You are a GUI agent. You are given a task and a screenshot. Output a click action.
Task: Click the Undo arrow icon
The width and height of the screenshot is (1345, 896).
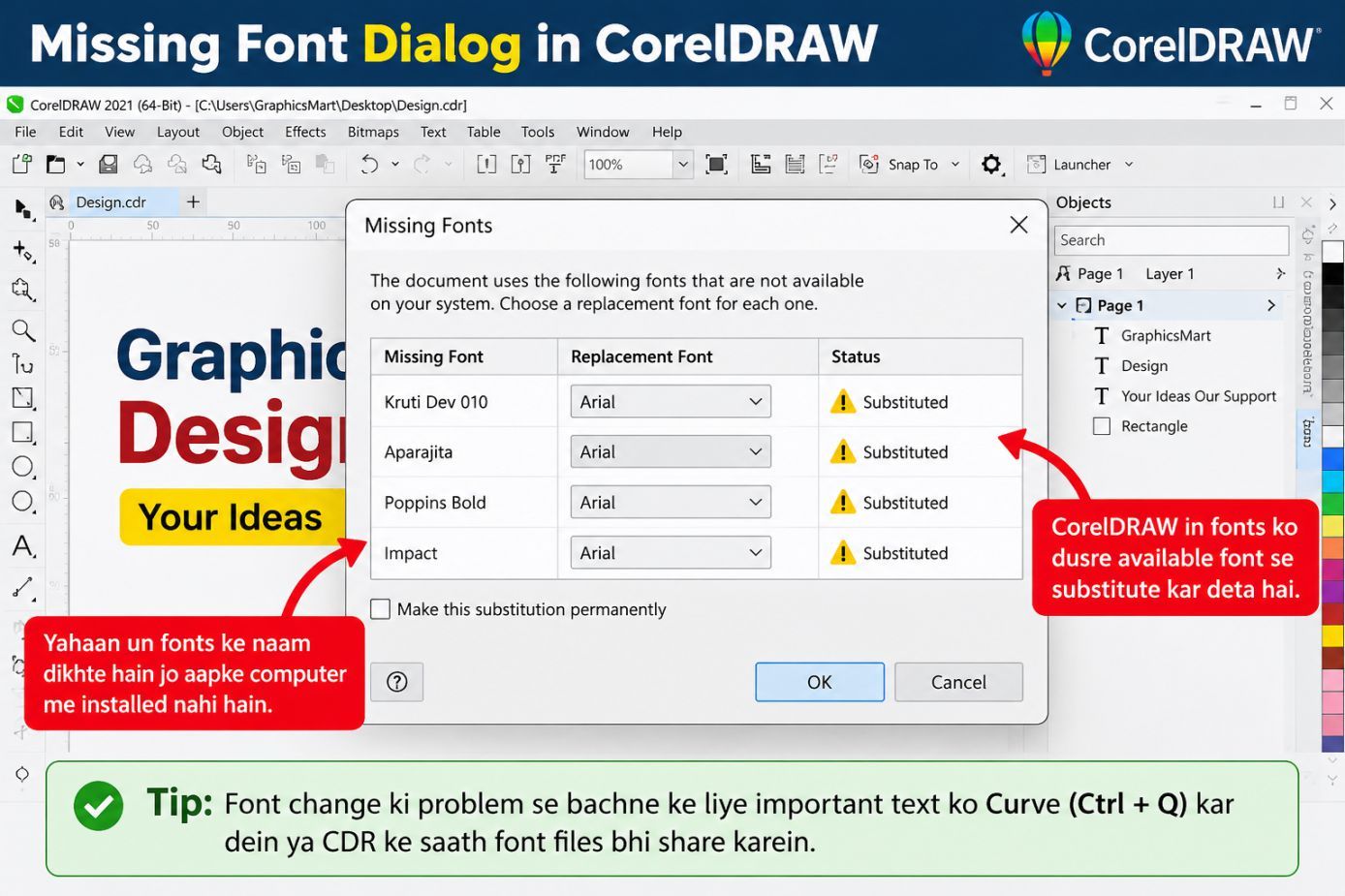point(369,165)
